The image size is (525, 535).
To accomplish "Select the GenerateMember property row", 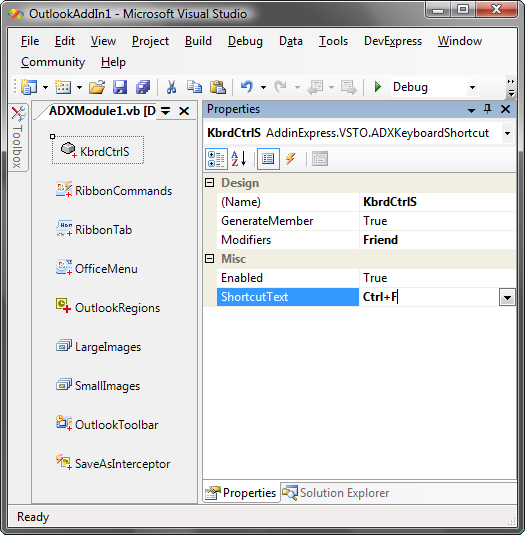I will 366,221.
